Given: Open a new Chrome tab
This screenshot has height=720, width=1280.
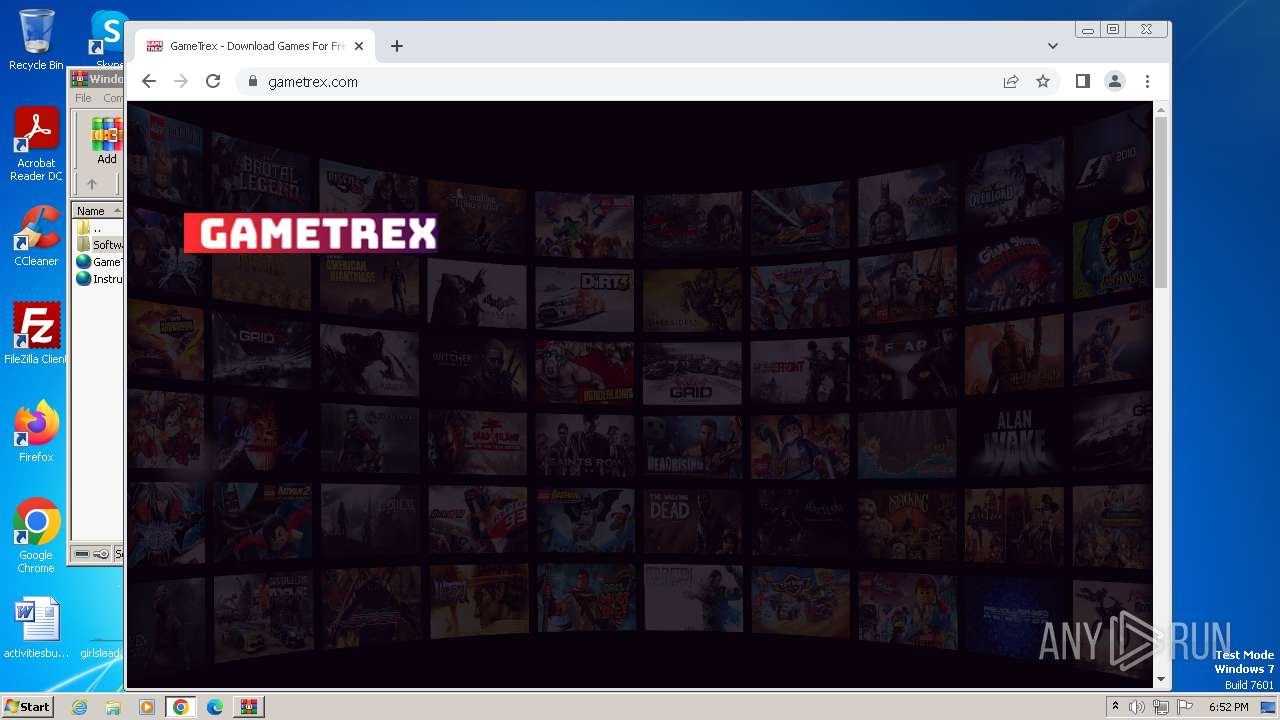Looking at the screenshot, I should pos(397,46).
